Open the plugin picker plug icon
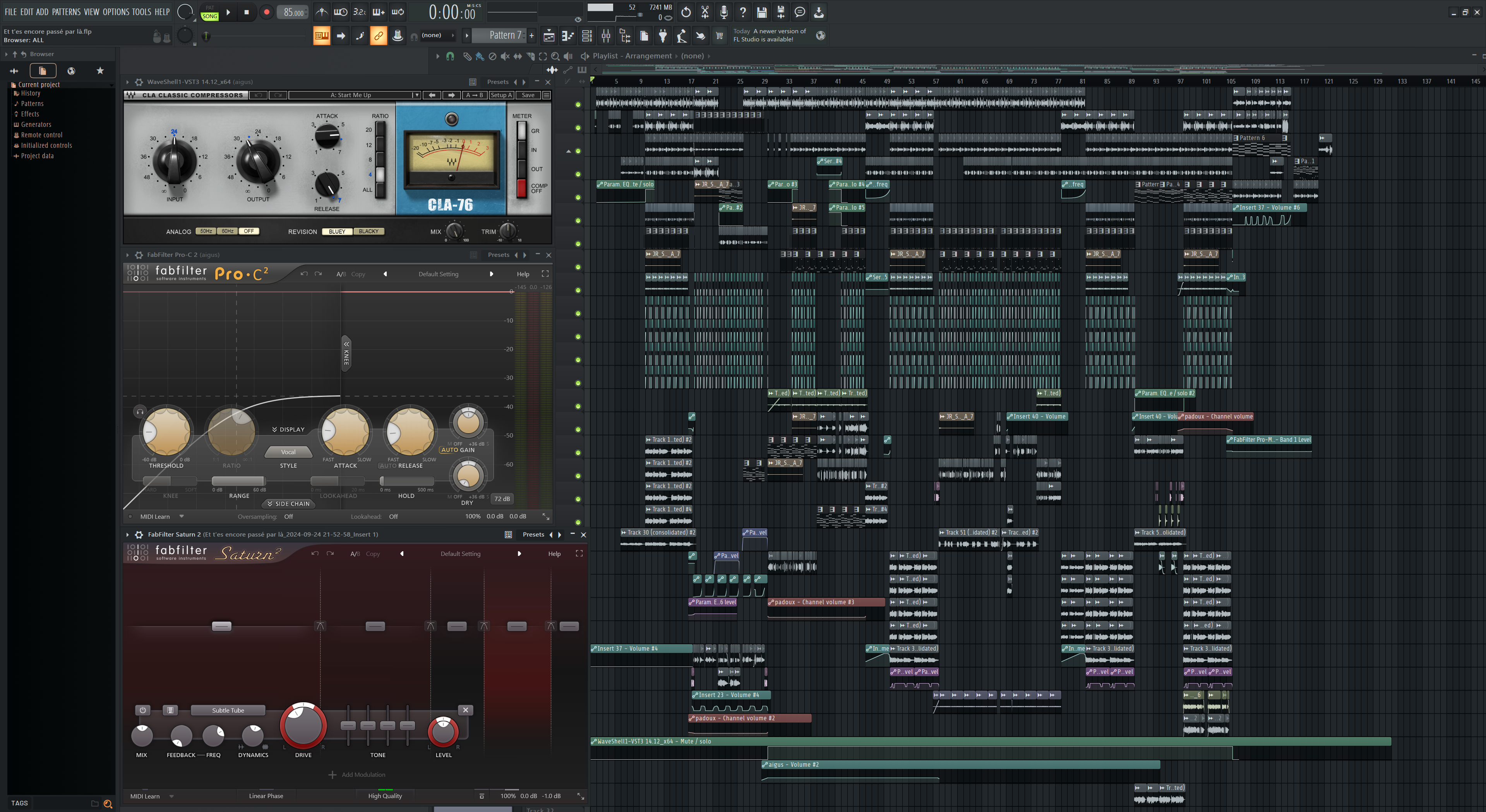Viewport: 1486px width, 812px height. click(x=663, y=36)
